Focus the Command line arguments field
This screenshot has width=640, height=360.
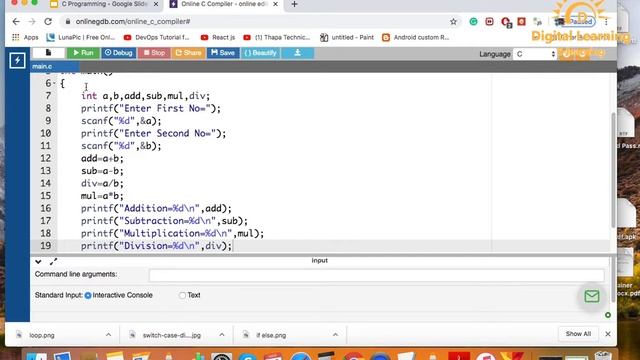click(376, 275)
